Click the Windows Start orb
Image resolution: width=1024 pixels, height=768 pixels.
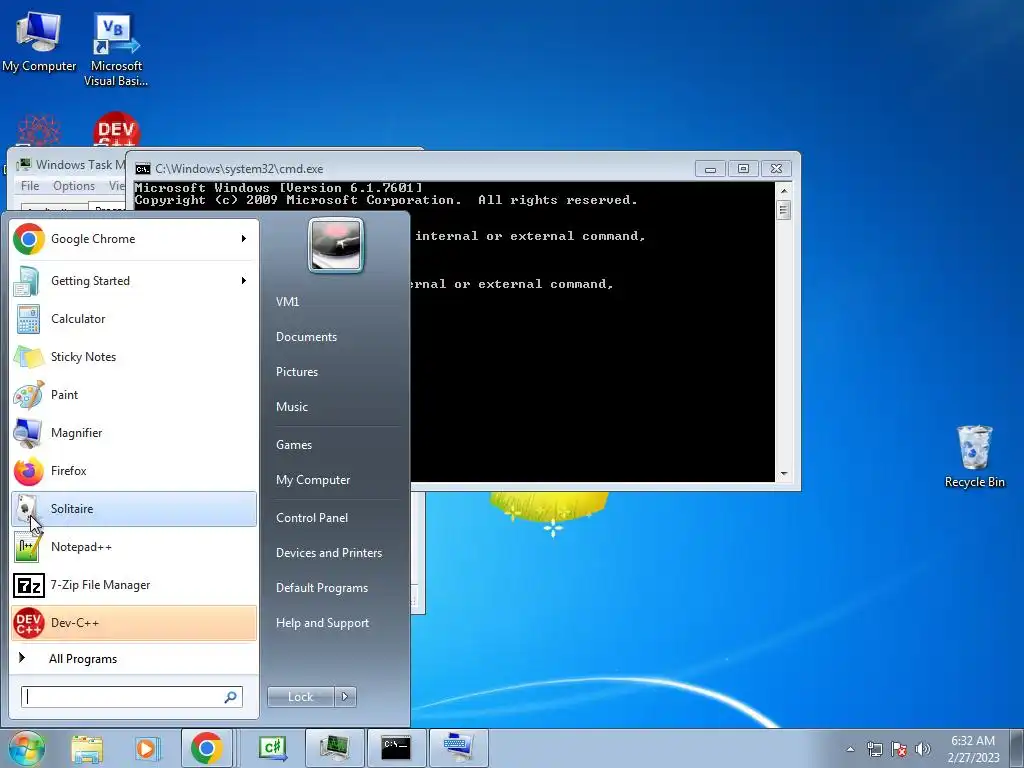[x=27, y=748]
